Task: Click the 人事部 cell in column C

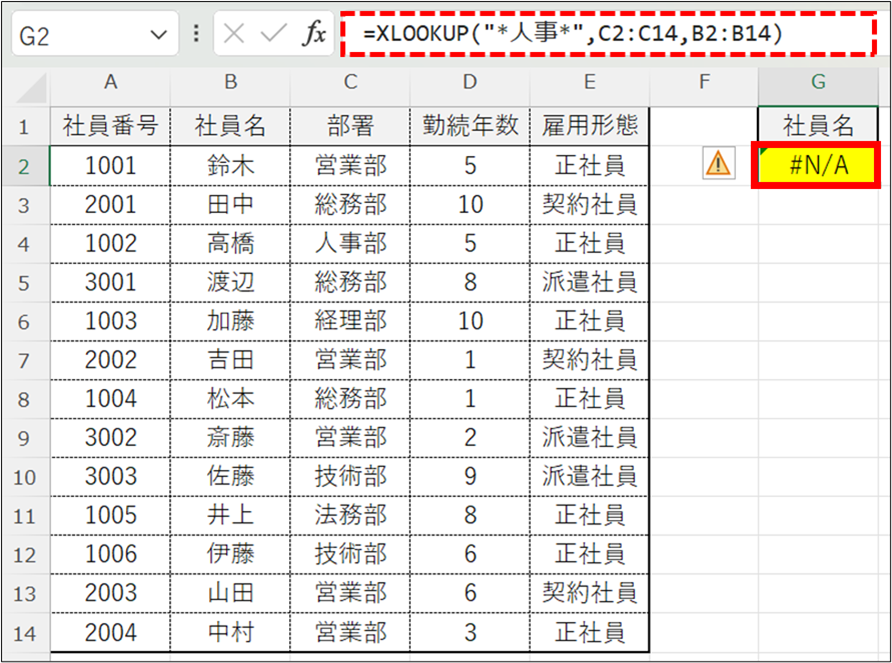Action: 350,243
